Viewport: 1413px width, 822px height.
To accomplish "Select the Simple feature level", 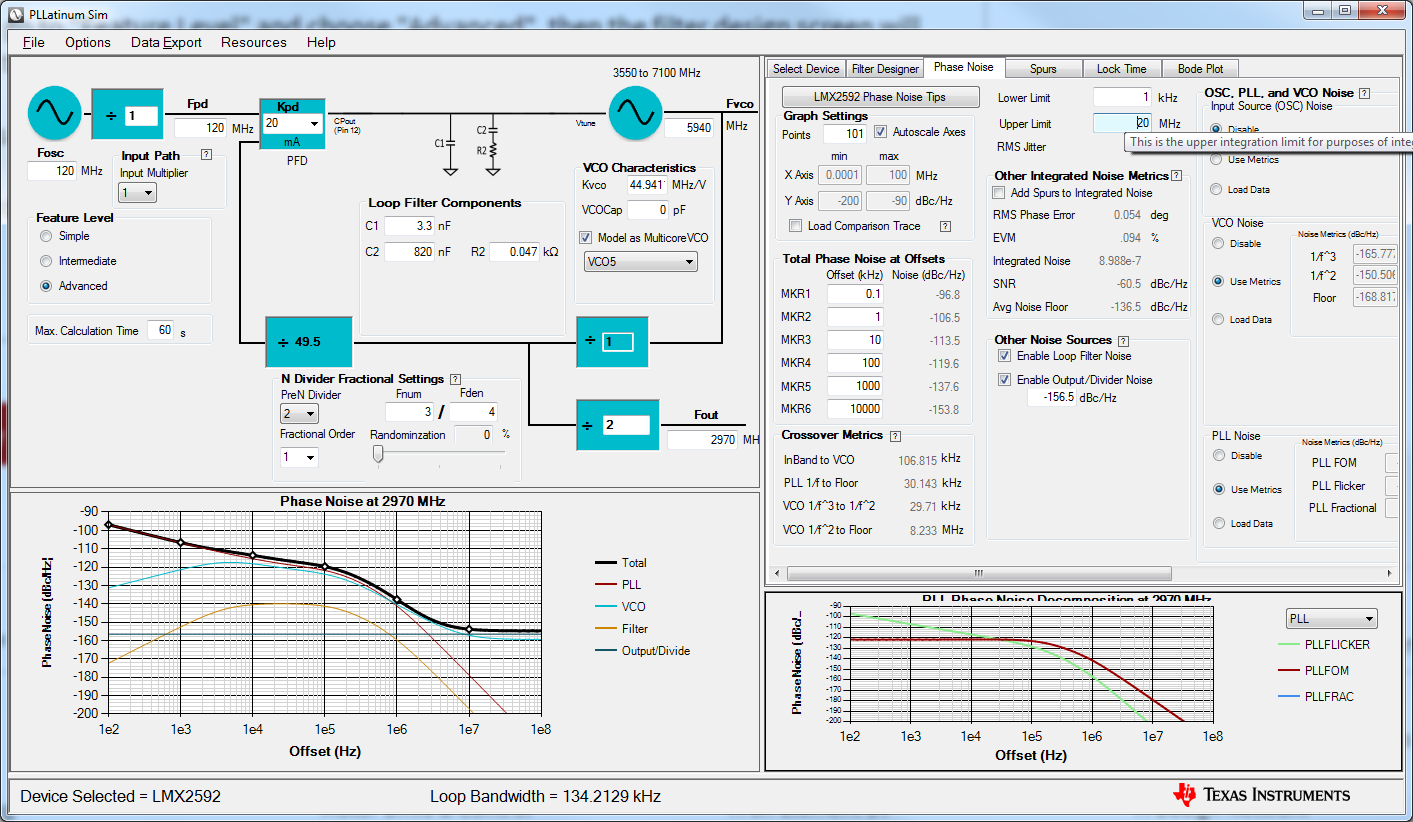I will [x=46, y=236].
